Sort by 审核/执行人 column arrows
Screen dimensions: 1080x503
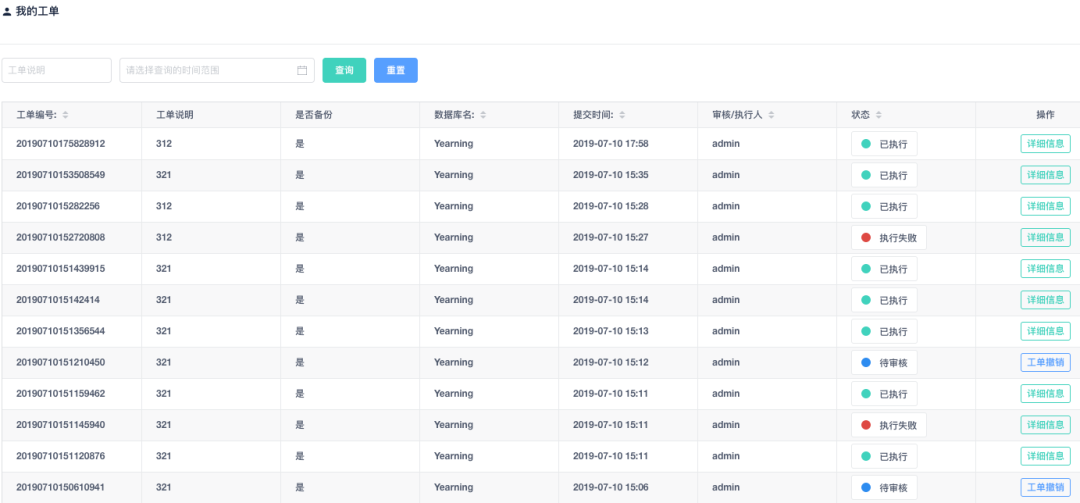pyautogui.click(x=771, y=115)
